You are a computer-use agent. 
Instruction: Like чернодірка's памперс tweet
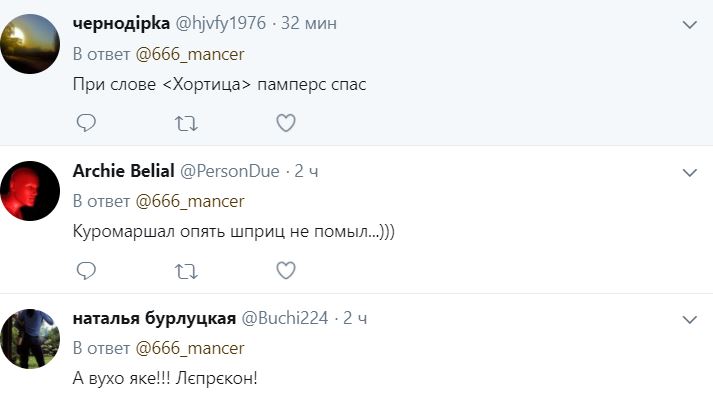point(286,123)
